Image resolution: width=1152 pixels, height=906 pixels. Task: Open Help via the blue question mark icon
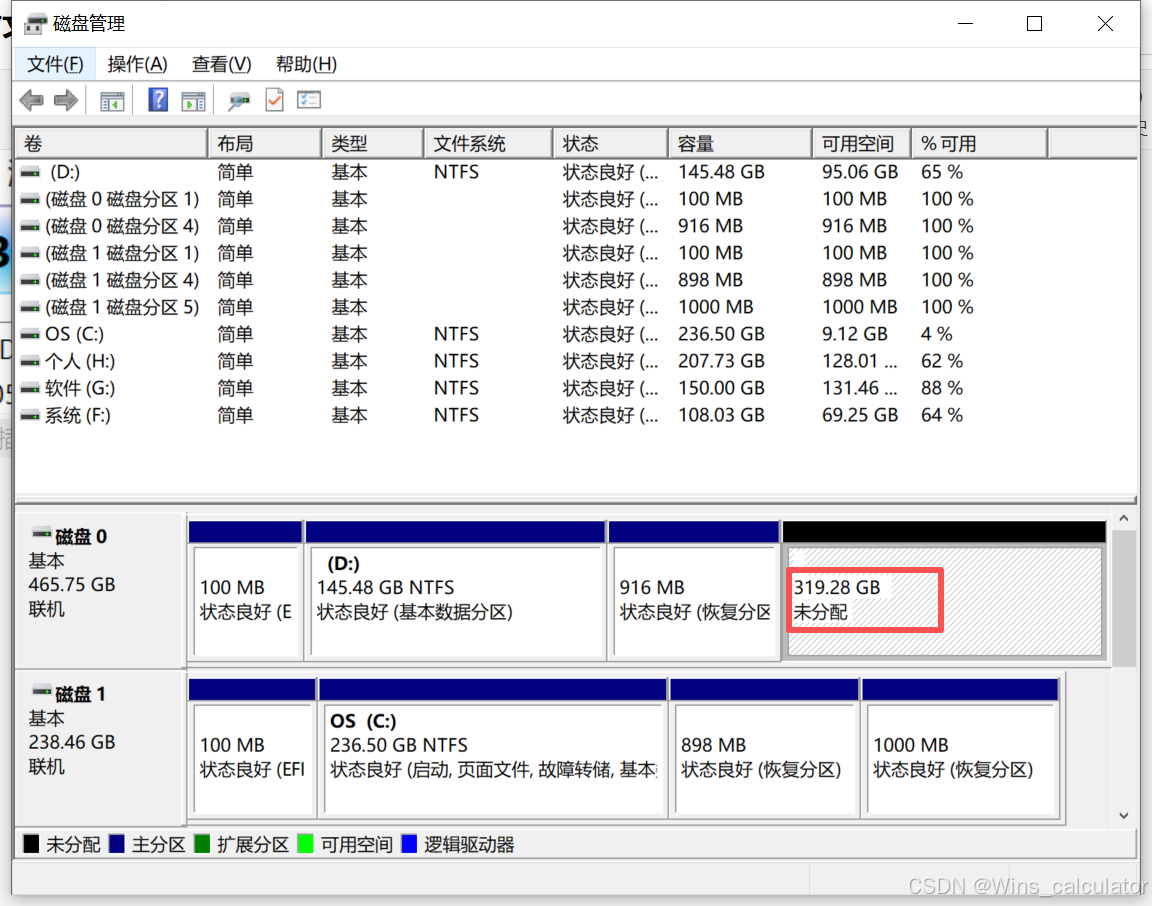pyautogui.click(x=158, y=99)
